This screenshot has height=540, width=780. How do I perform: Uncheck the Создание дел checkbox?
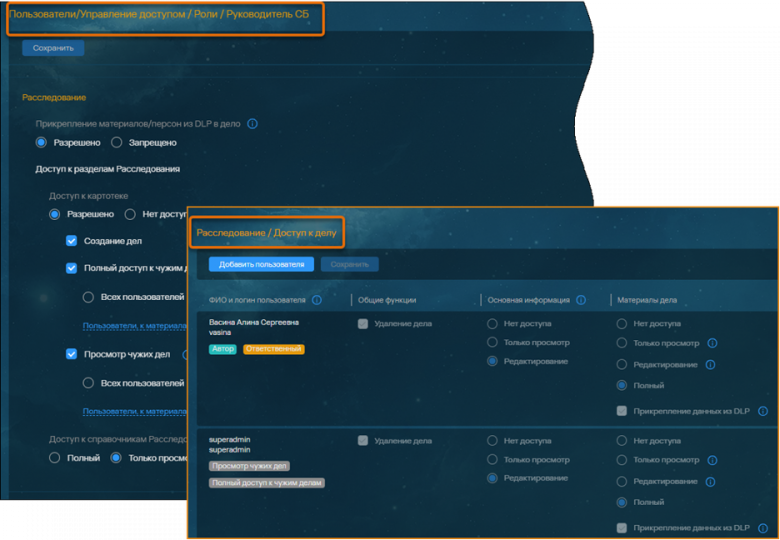coord(72,241)
